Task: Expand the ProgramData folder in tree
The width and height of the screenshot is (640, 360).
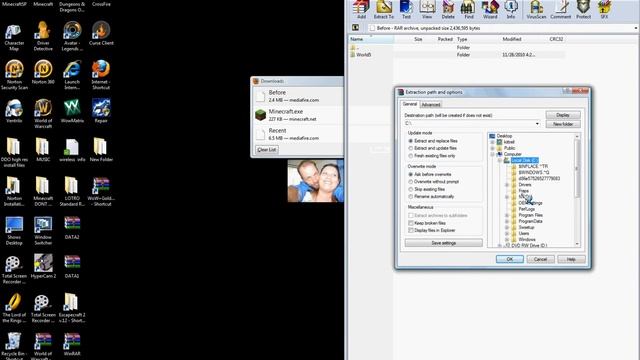Action: (x=507, y=221)
